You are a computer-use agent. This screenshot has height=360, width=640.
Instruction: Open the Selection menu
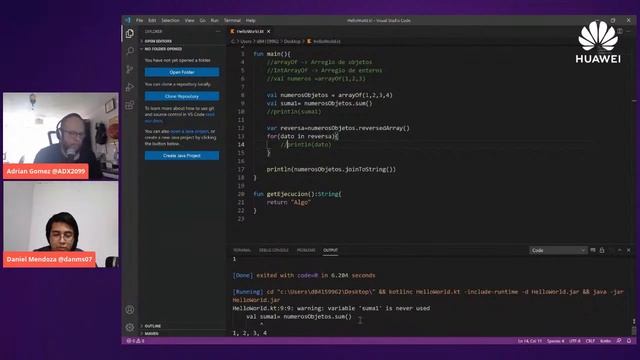pyautogui.click(x=170, y=20)
